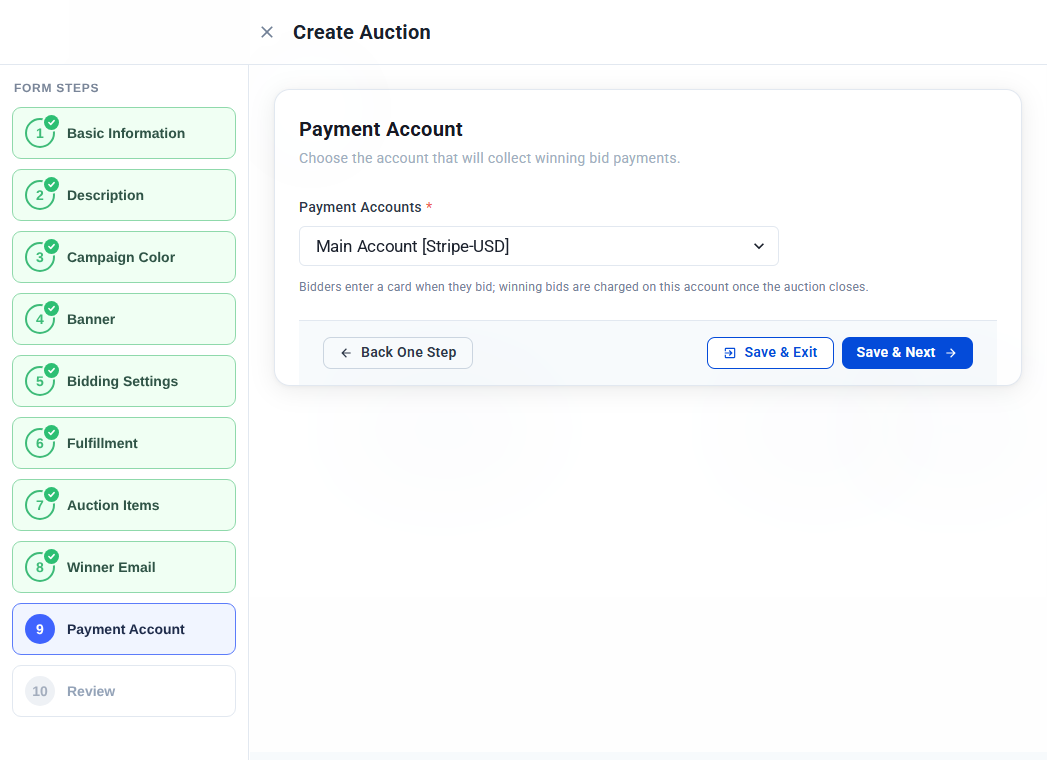
Task: Click the blue step 9 badge
Action: click(40, 629)
